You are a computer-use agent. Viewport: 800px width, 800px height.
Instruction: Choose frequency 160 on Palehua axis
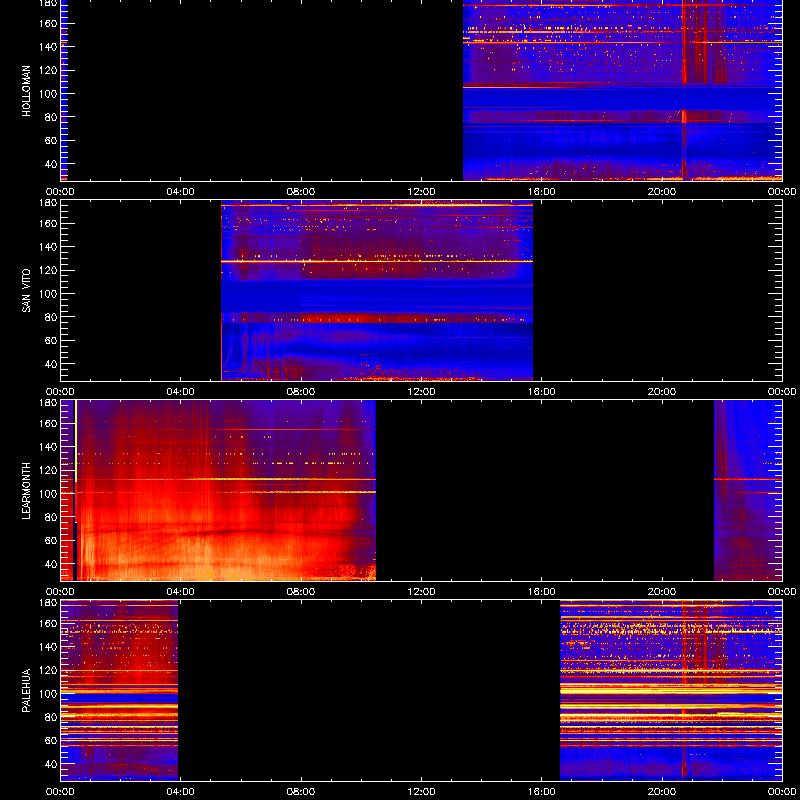[50, 623]
